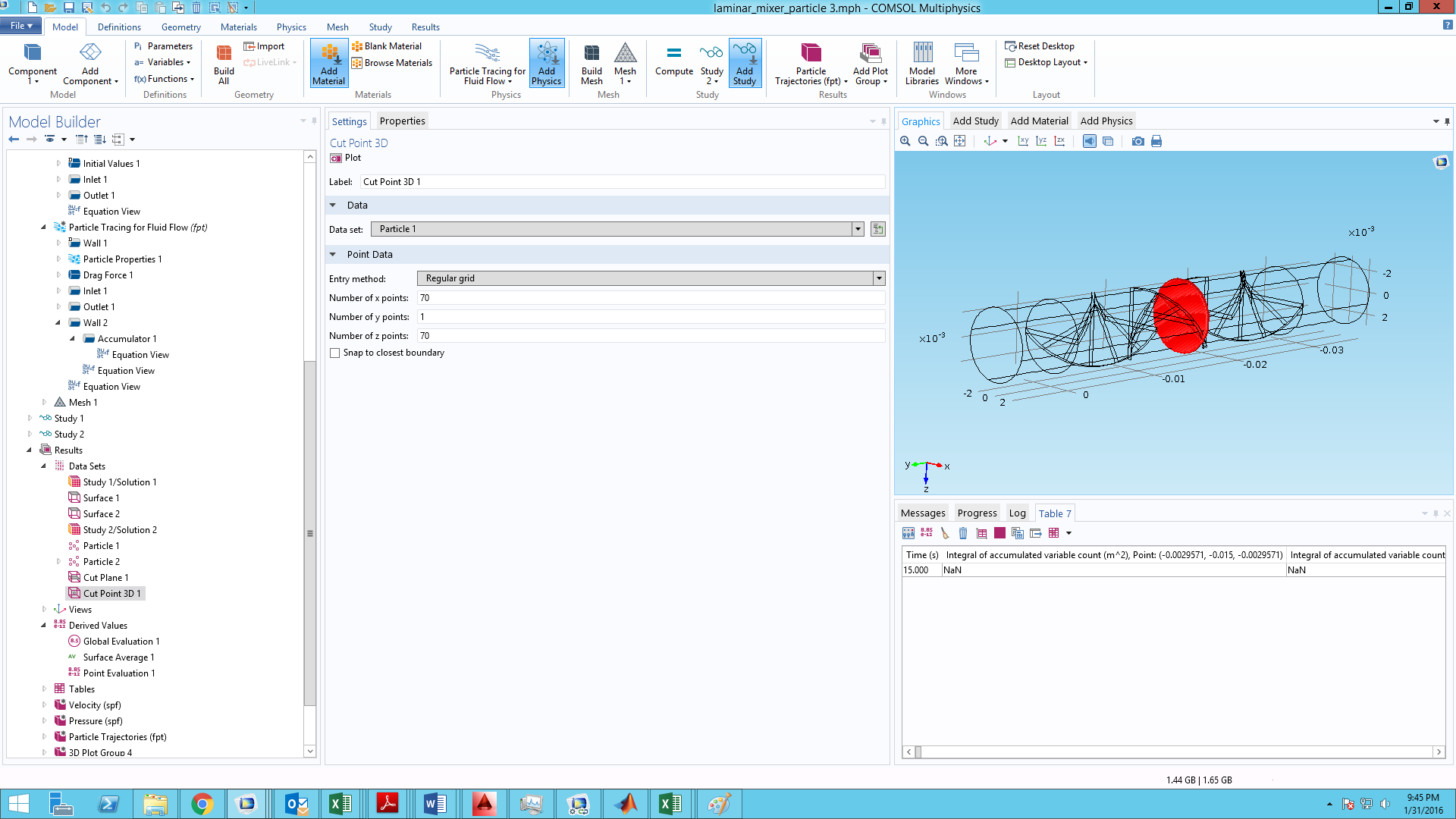Viewport: 1456px width, 819px height.
Task: Click the table horizontal scrollbar
Action: (x=1174, y=752)
